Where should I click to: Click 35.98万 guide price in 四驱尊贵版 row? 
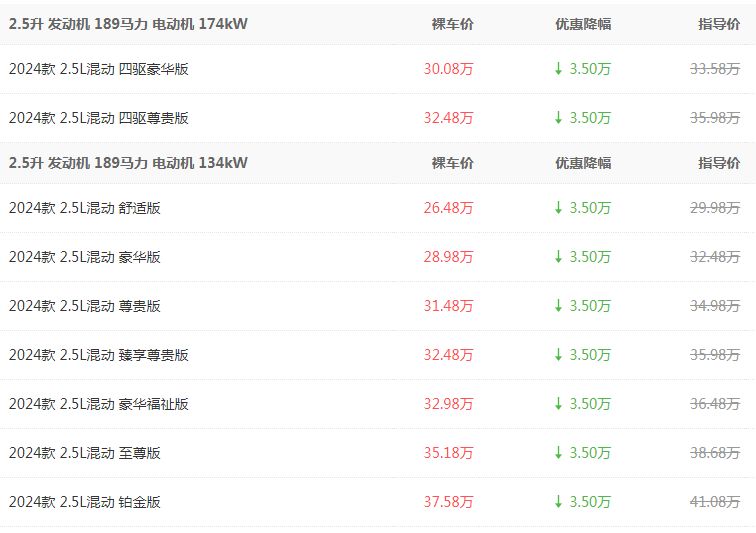715,118
